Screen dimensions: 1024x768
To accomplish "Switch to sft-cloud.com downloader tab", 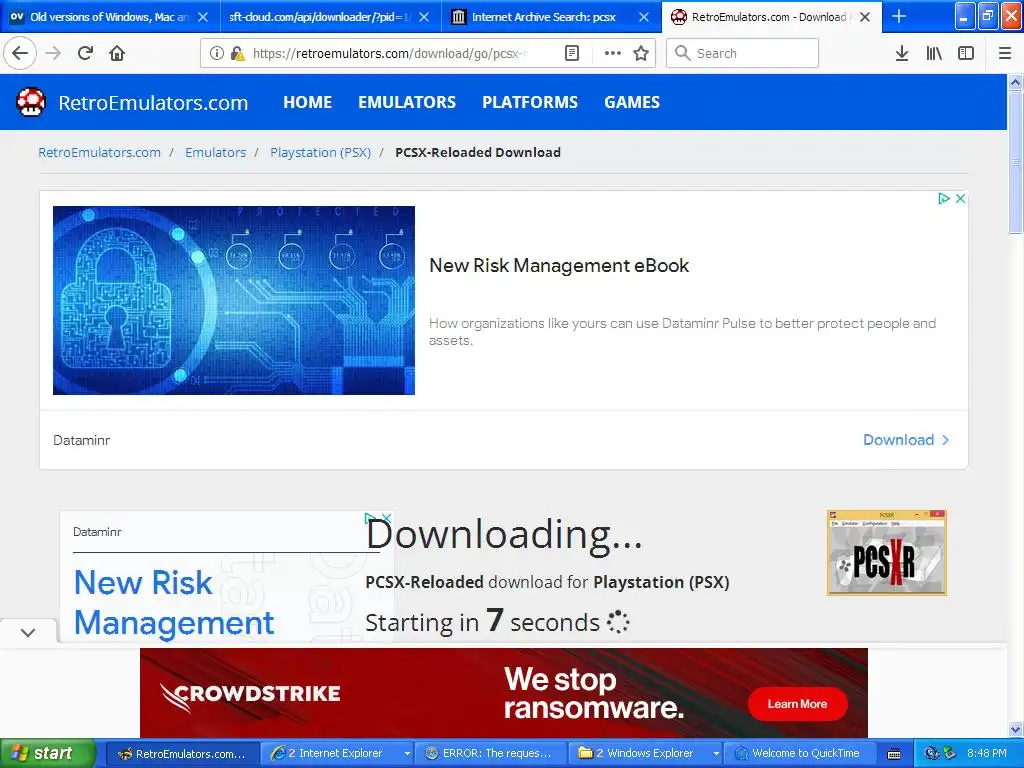I will coord(320,16).
